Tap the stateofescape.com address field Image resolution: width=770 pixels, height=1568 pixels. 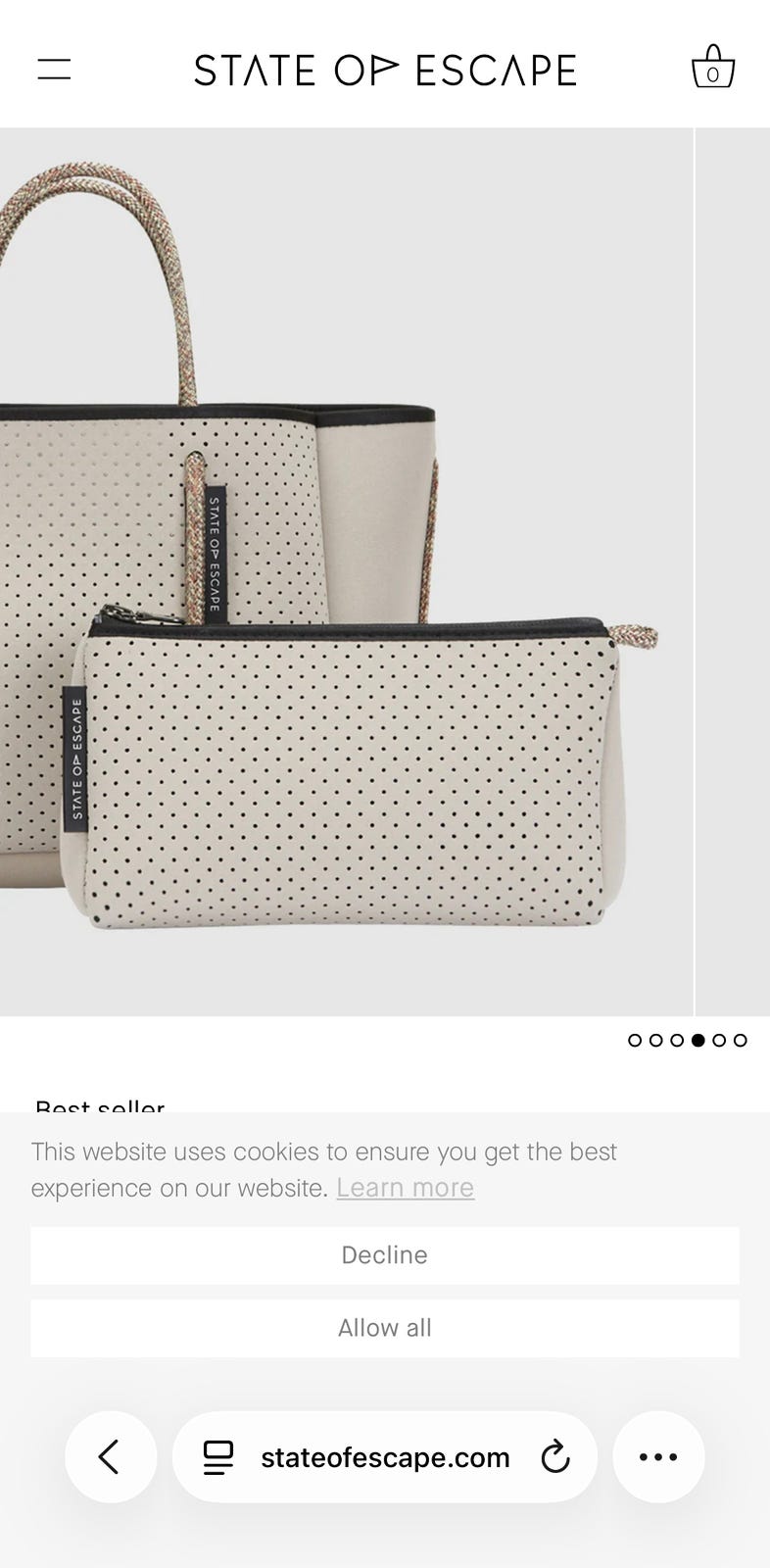click(385, 1457)
